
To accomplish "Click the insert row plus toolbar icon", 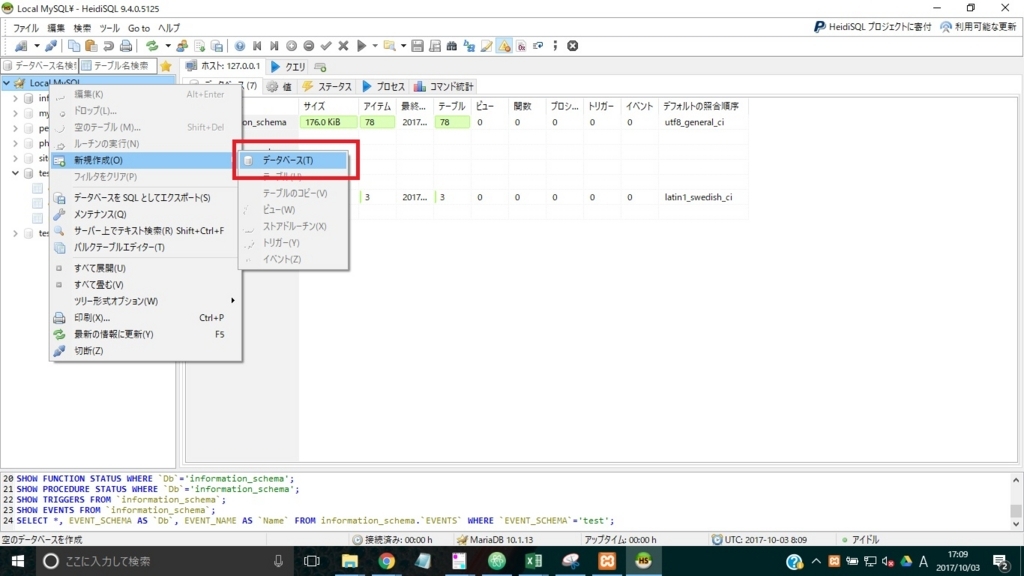I will (291, 46).
